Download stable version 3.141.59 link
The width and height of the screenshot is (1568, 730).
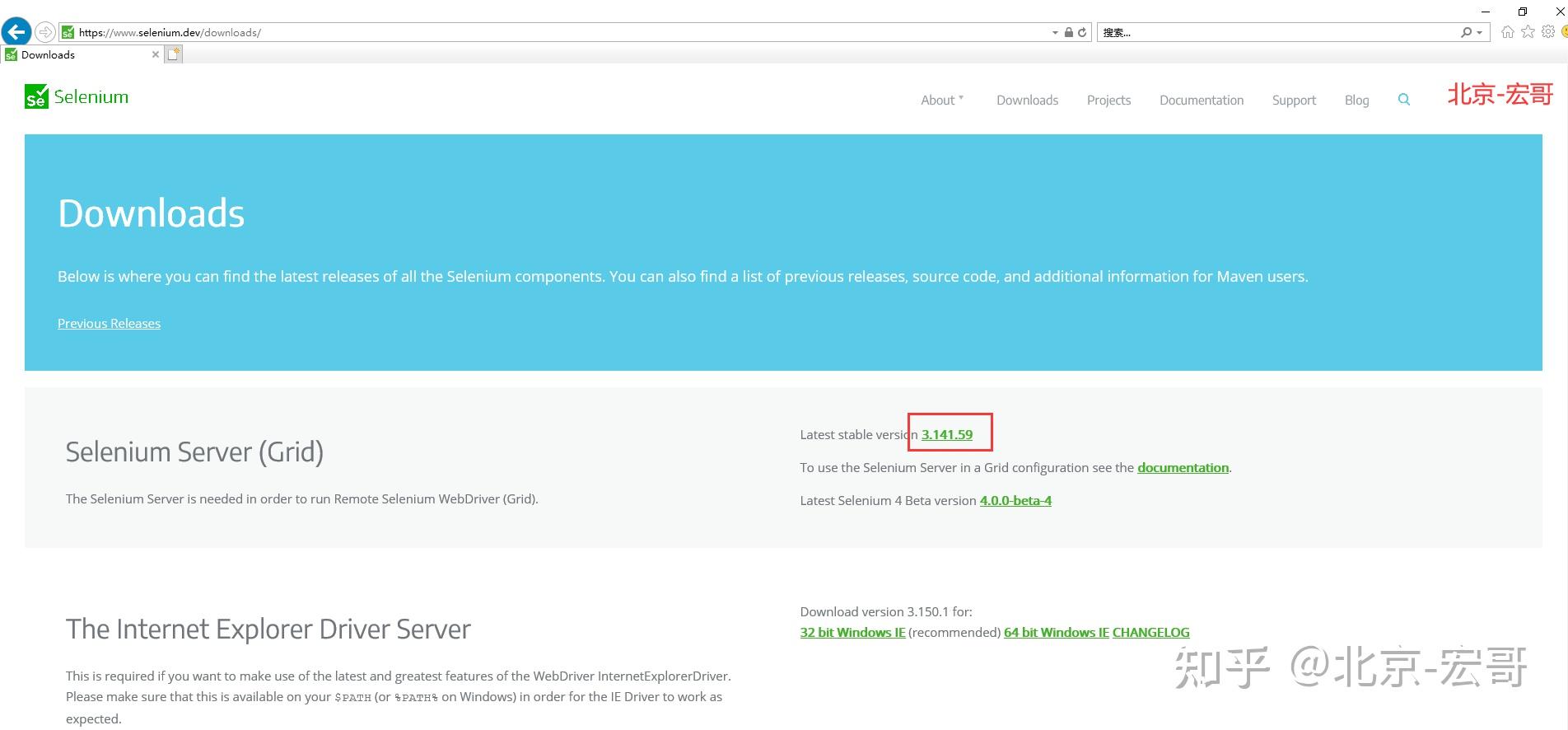pos(947,434)
